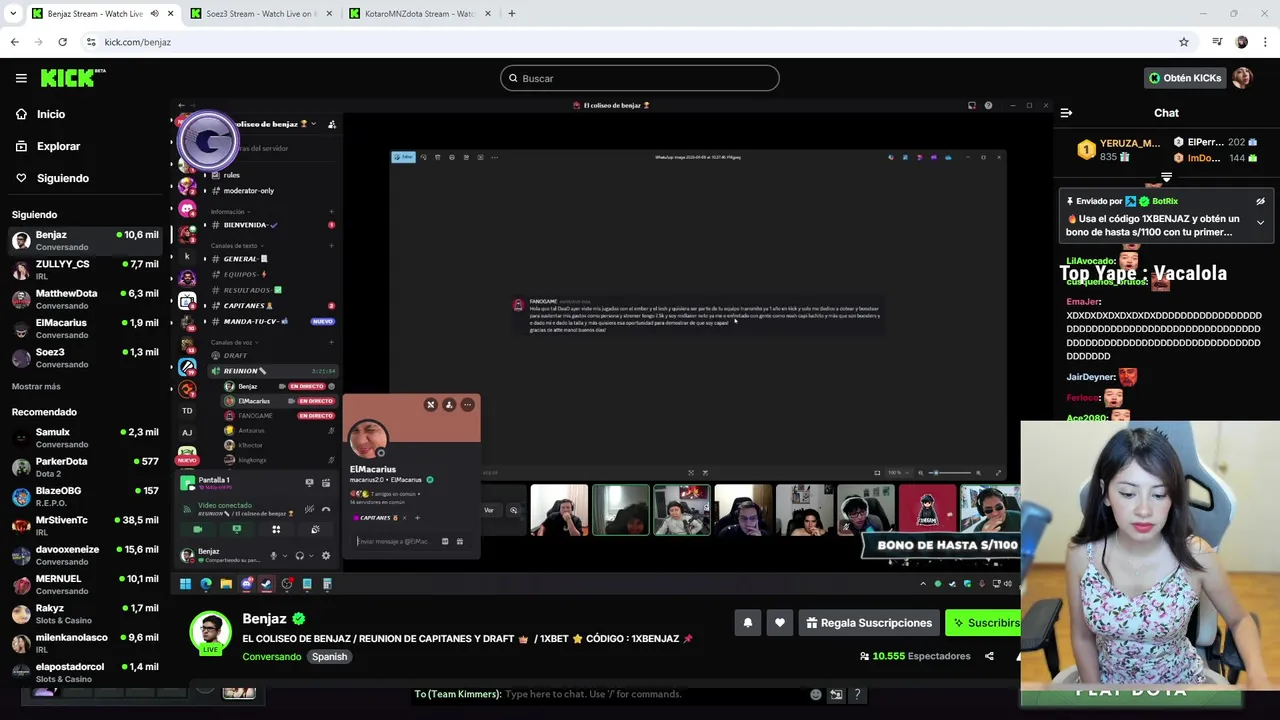
Task: Bookmark this page with star icon
Action: click(1184, 42)
